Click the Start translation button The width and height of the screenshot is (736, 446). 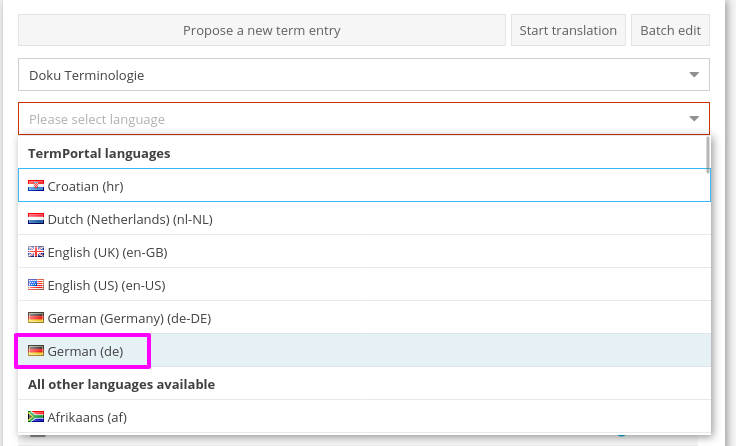click(x=568, y=30)
